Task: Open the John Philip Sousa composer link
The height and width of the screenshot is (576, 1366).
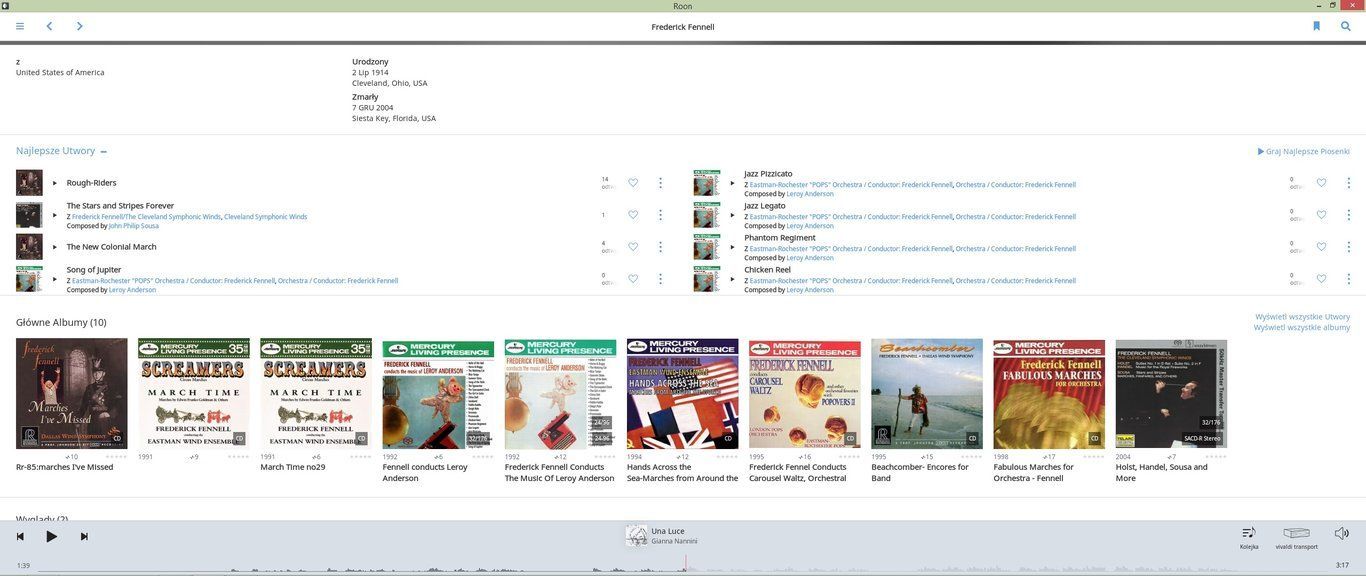Action: pyautogui.click(x=134, y=226)
